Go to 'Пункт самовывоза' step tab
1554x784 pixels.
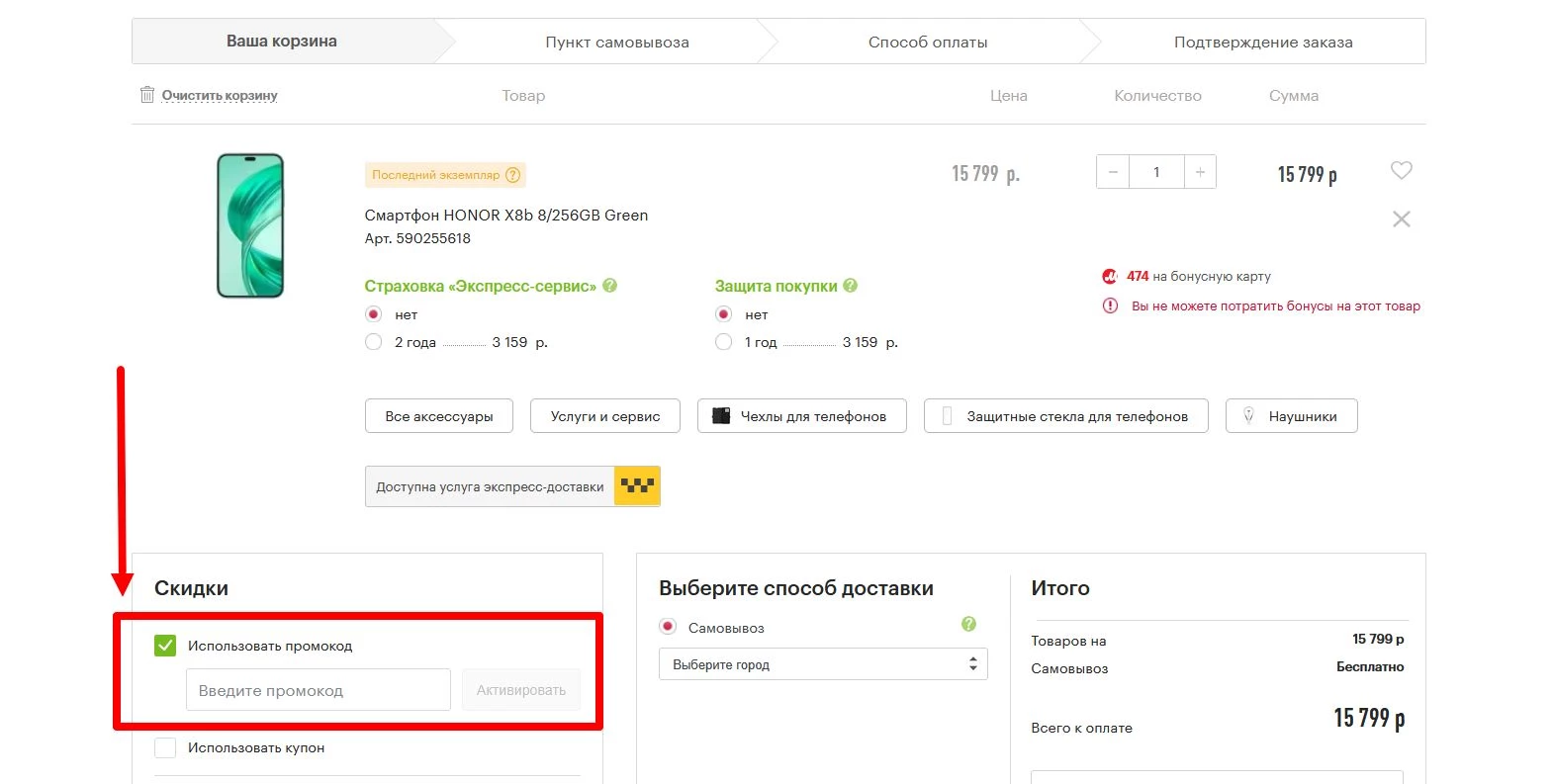tap(616, 43)
